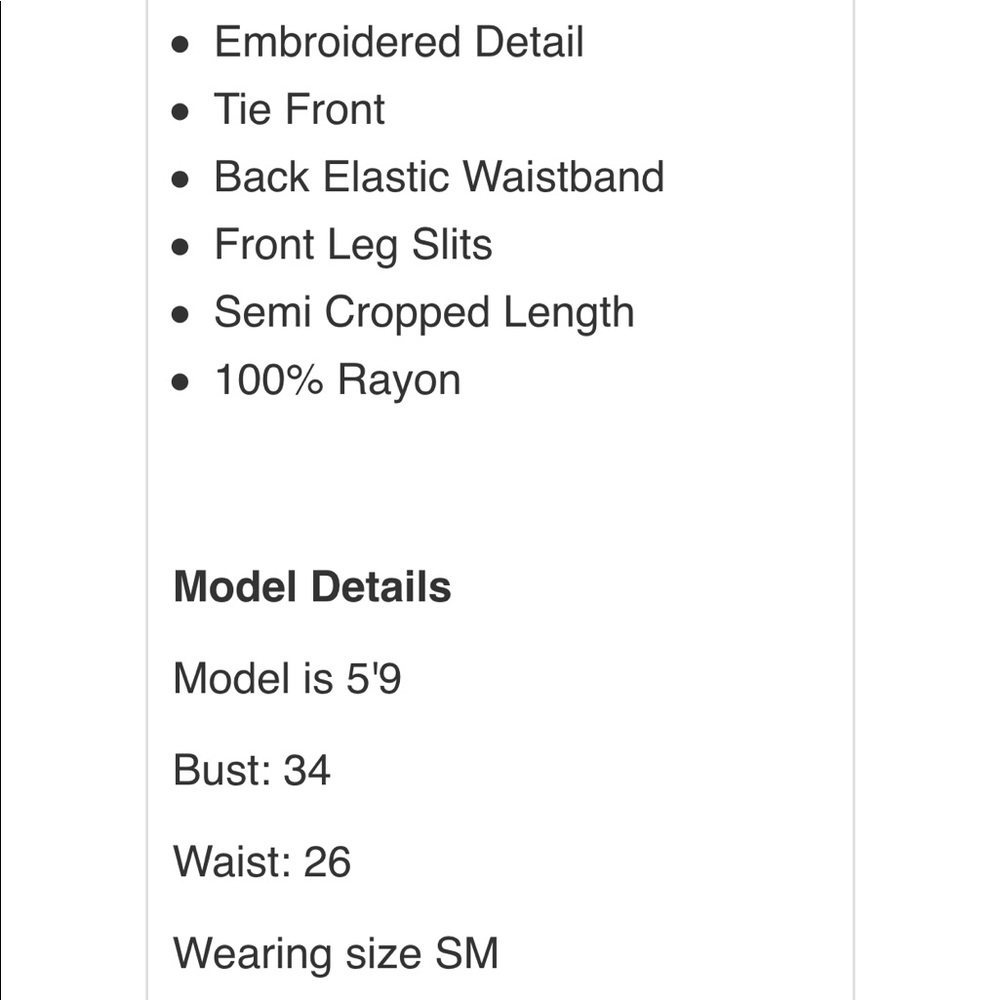Viewport: 1000px width, 1000px height.
Task: Click the bullet beside Front Leg Slits
Action: coord(181,247)
